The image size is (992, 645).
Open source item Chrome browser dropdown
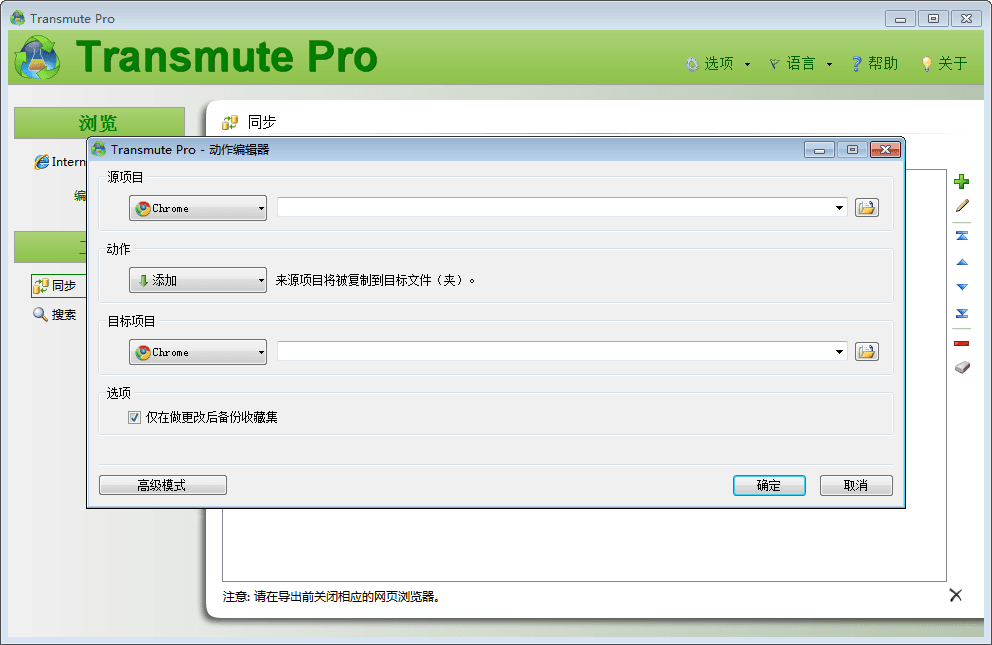[x=198, y=208]
